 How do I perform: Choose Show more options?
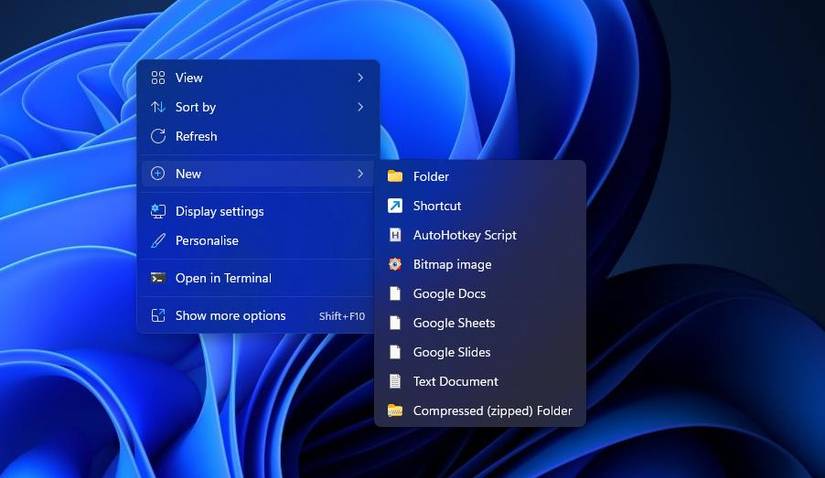258,315
